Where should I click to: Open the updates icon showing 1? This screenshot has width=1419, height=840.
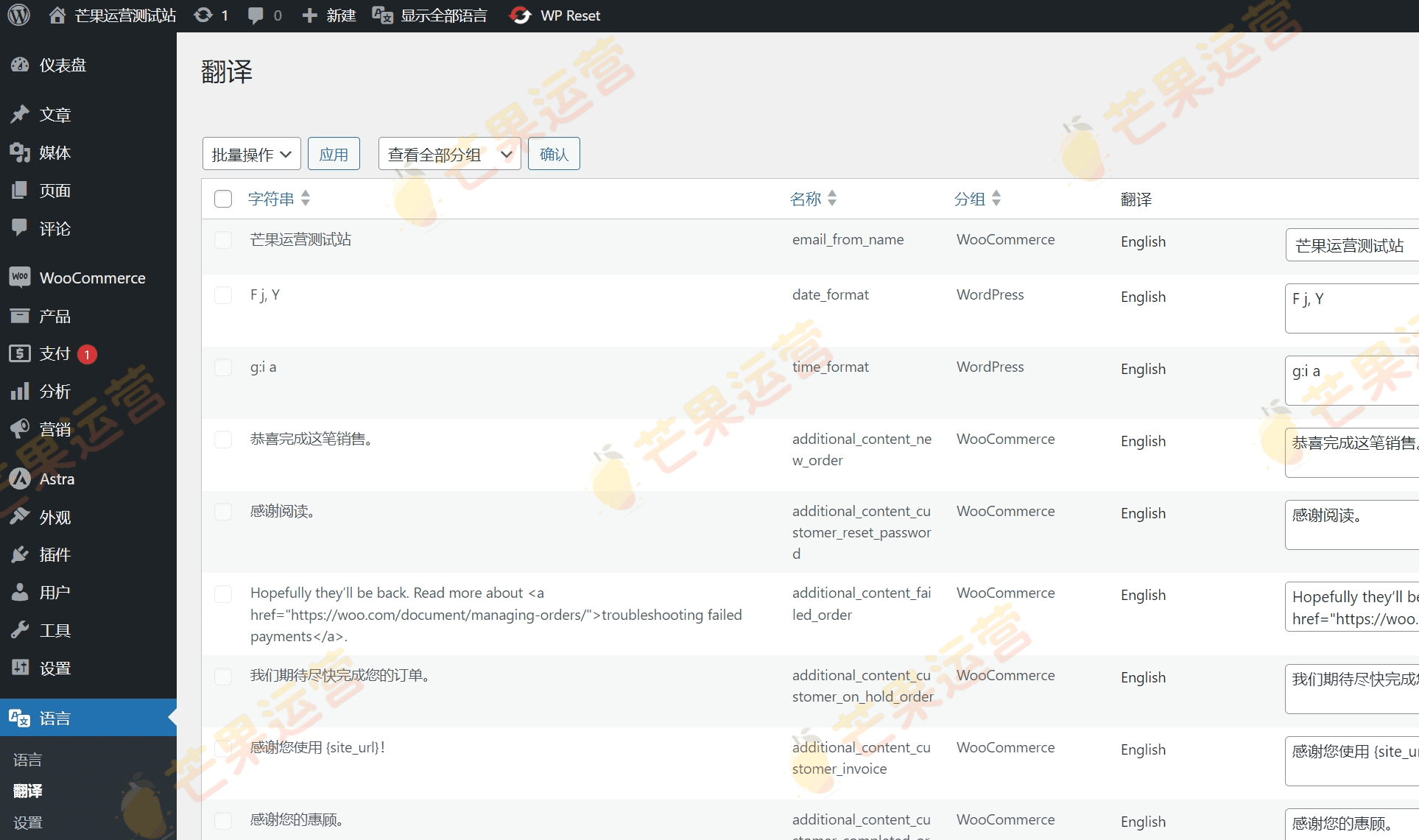pyautogui.click(x=203, y=15)
